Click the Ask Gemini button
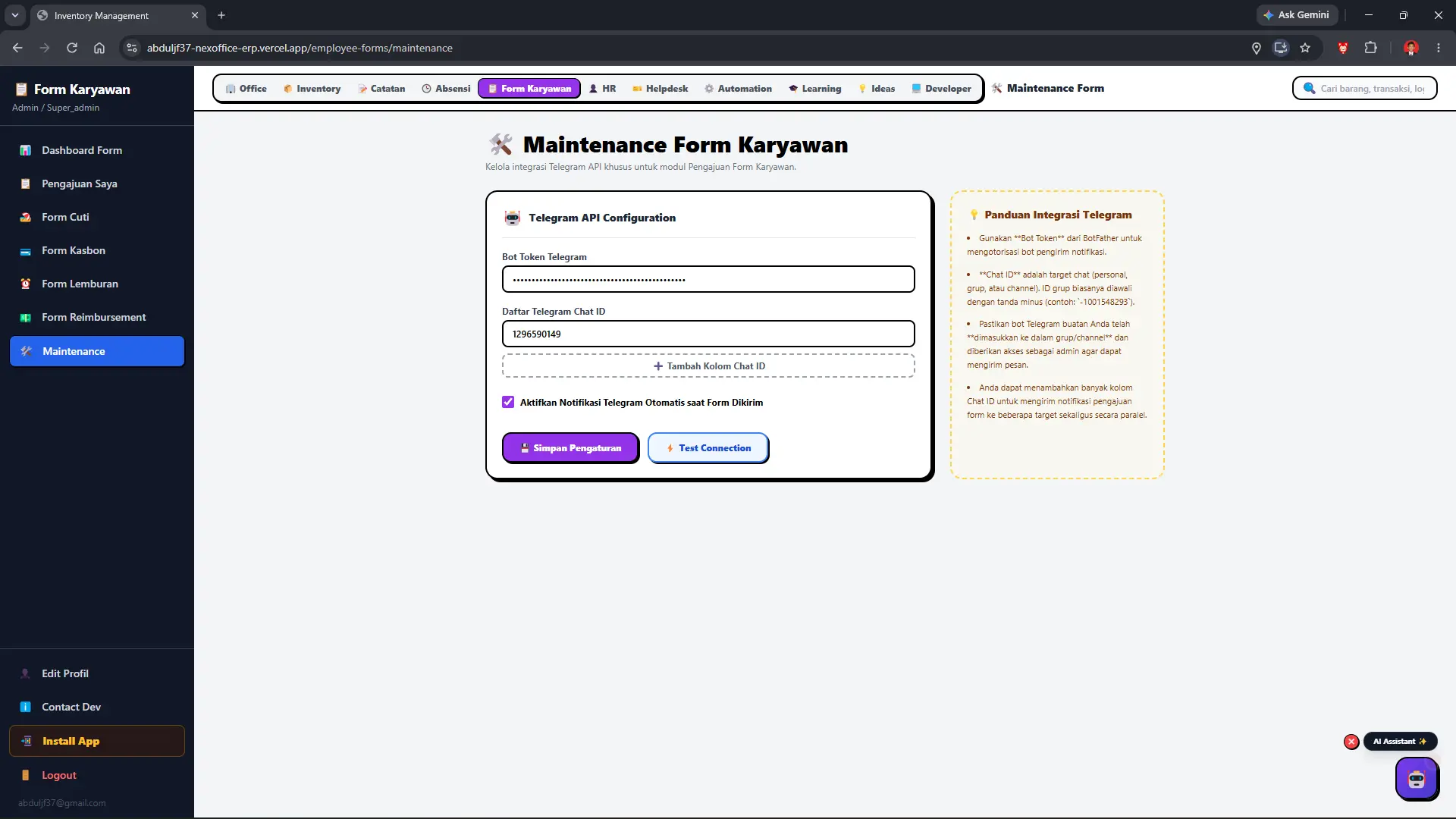 (1297, 15)
